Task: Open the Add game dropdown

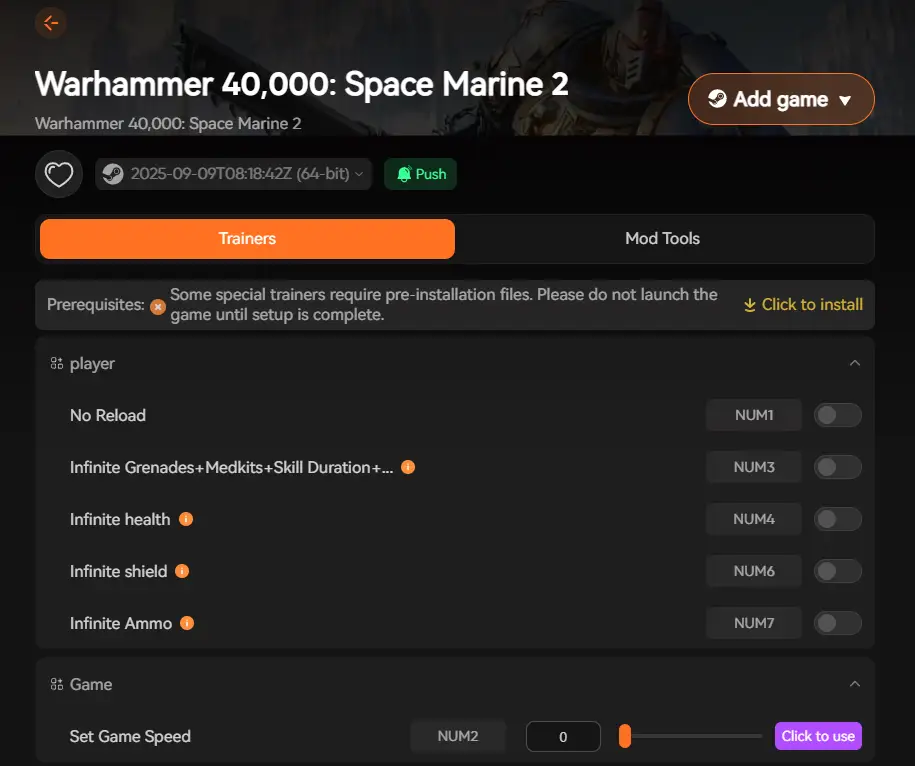Action: click(781, 99)
